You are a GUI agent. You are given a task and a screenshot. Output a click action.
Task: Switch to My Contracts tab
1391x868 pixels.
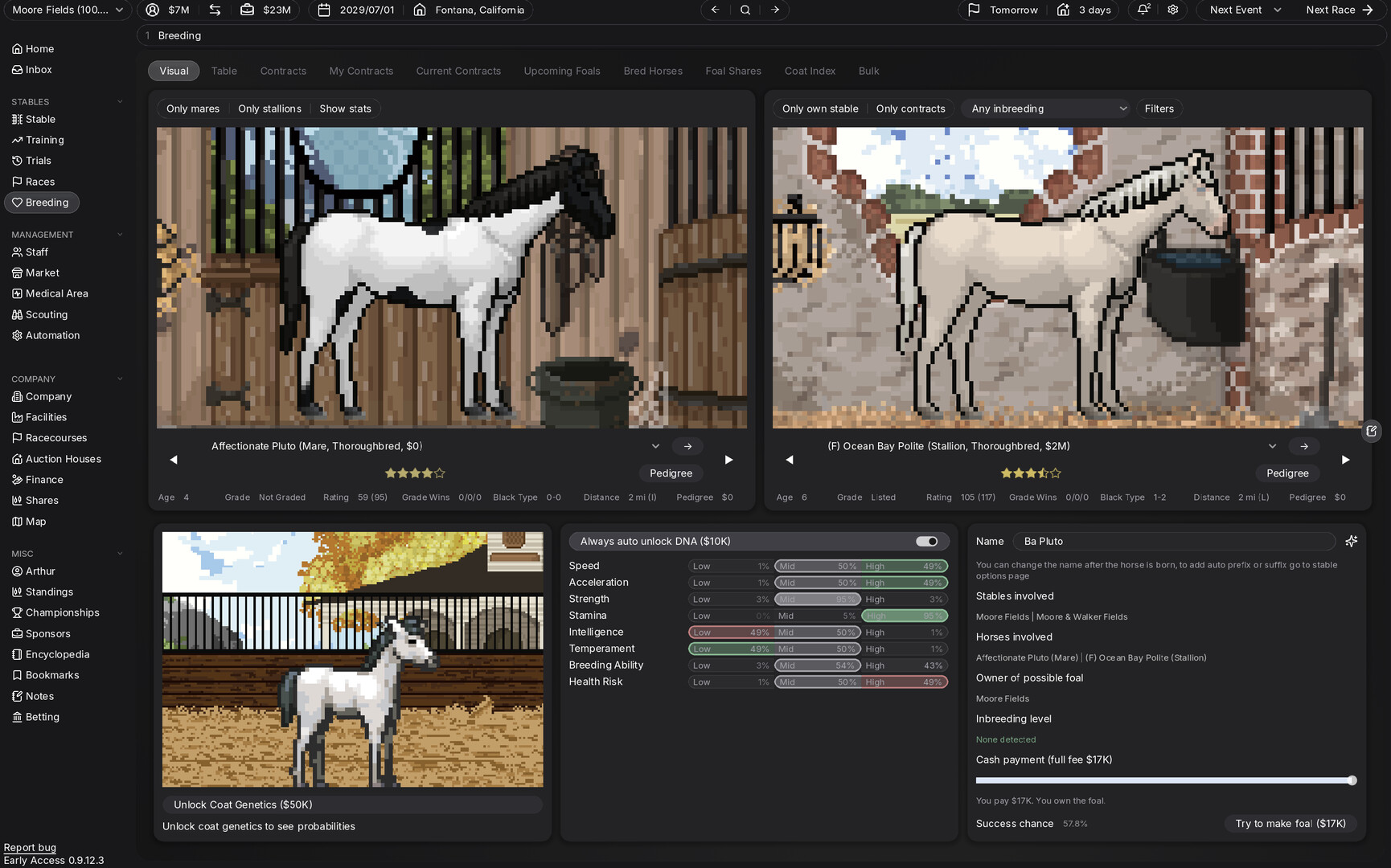pos(361,71)
